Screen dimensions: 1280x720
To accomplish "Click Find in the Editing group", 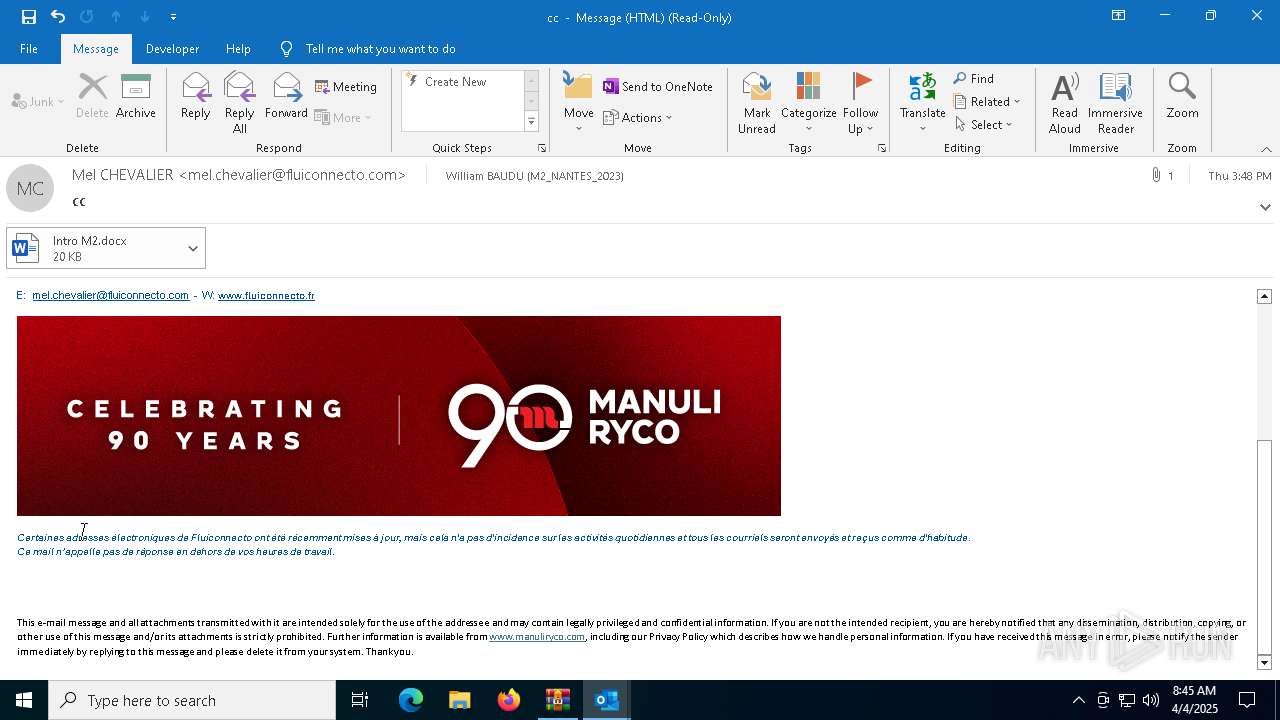I will tap(974, 79).
